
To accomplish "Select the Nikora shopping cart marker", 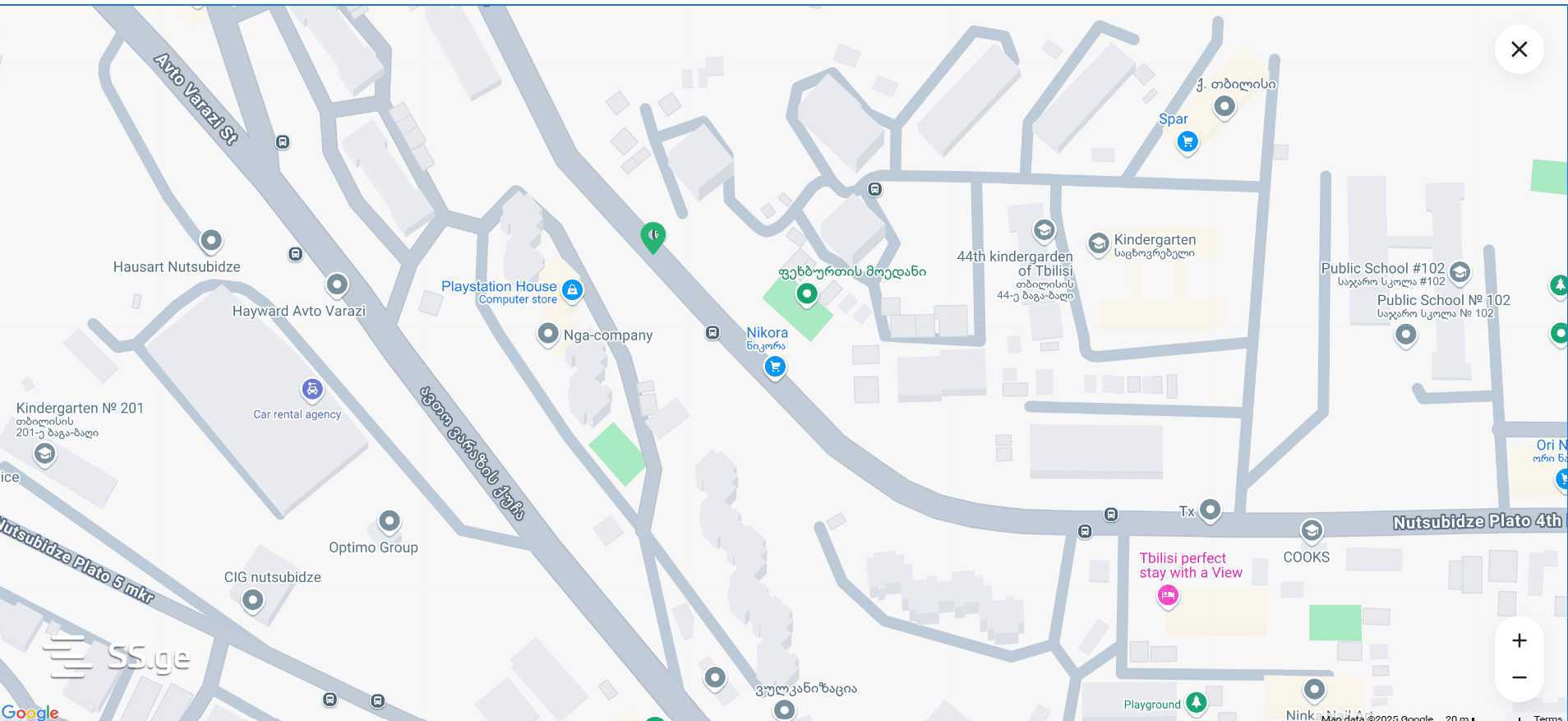I will click(x=775, y=367).
